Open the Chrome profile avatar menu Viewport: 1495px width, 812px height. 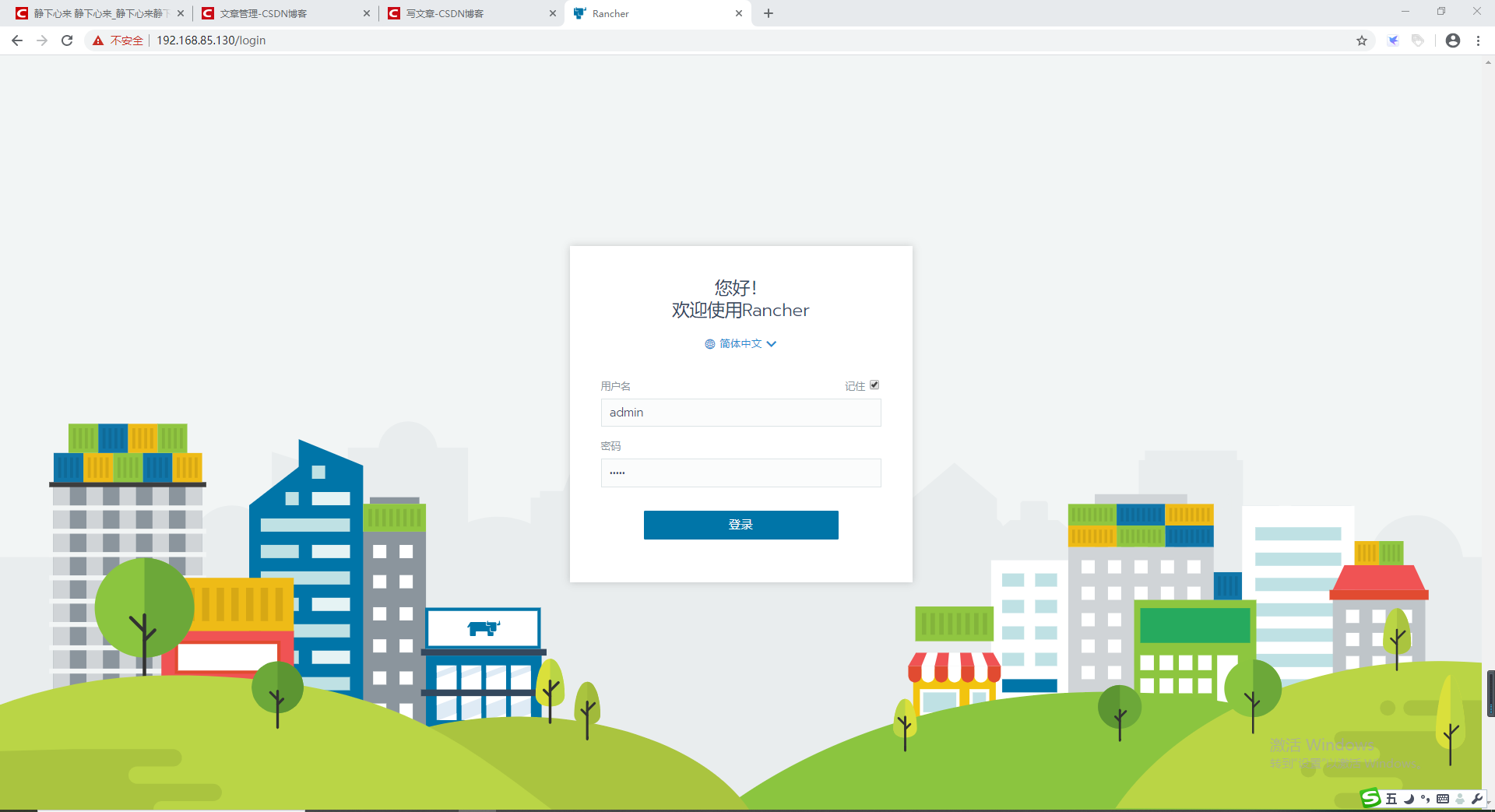pos(1453,40)
